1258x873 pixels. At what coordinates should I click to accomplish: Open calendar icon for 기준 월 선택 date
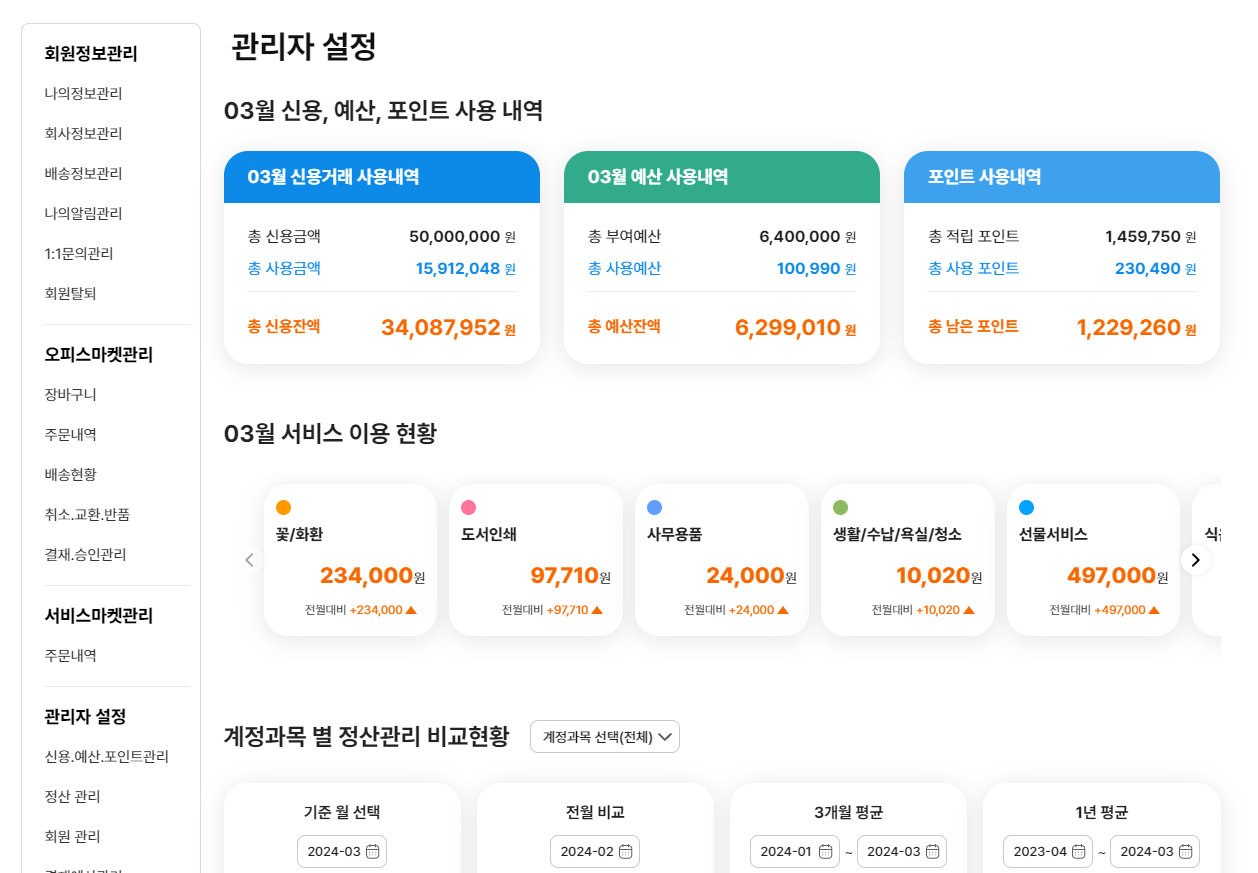[372, 852]
